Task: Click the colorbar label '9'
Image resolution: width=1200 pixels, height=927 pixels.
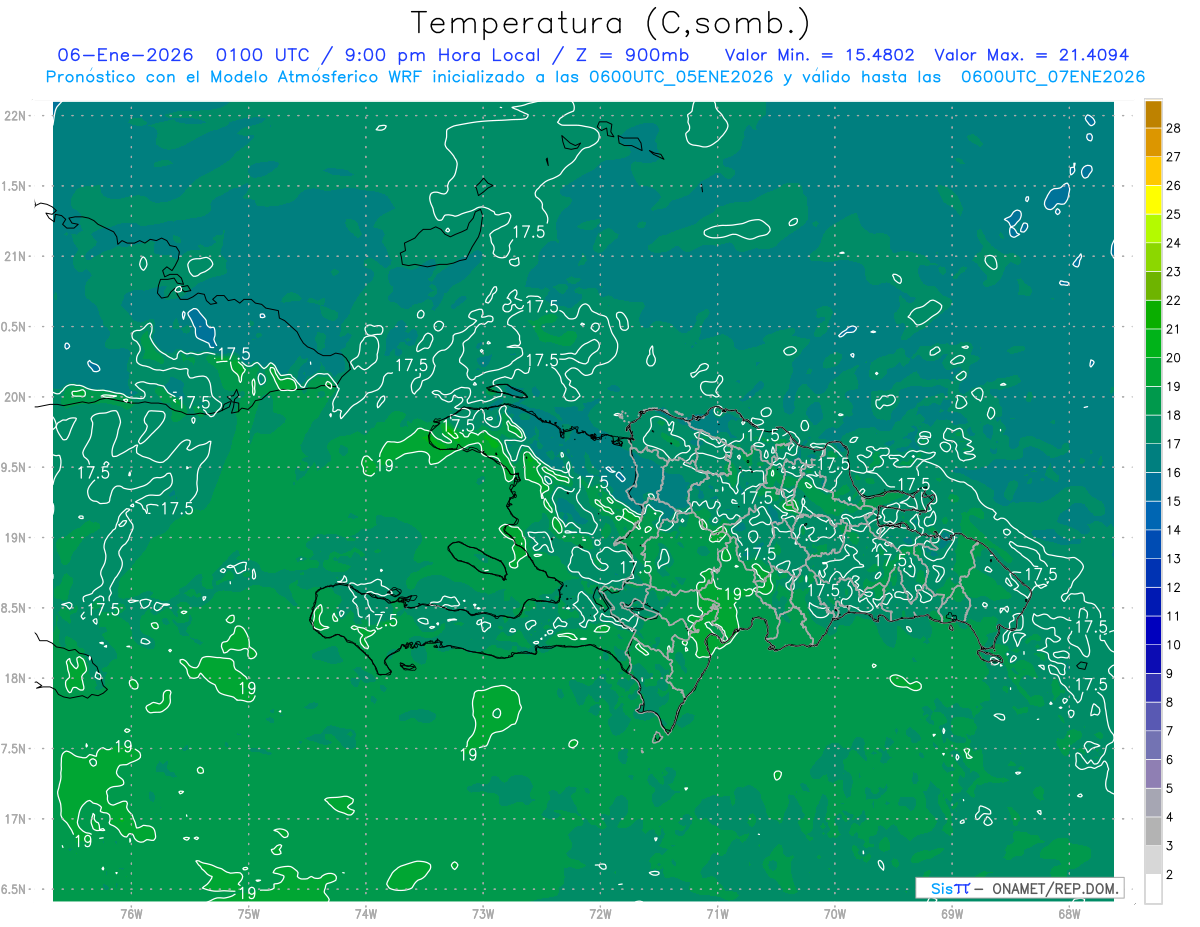Action: point(1169,673)
